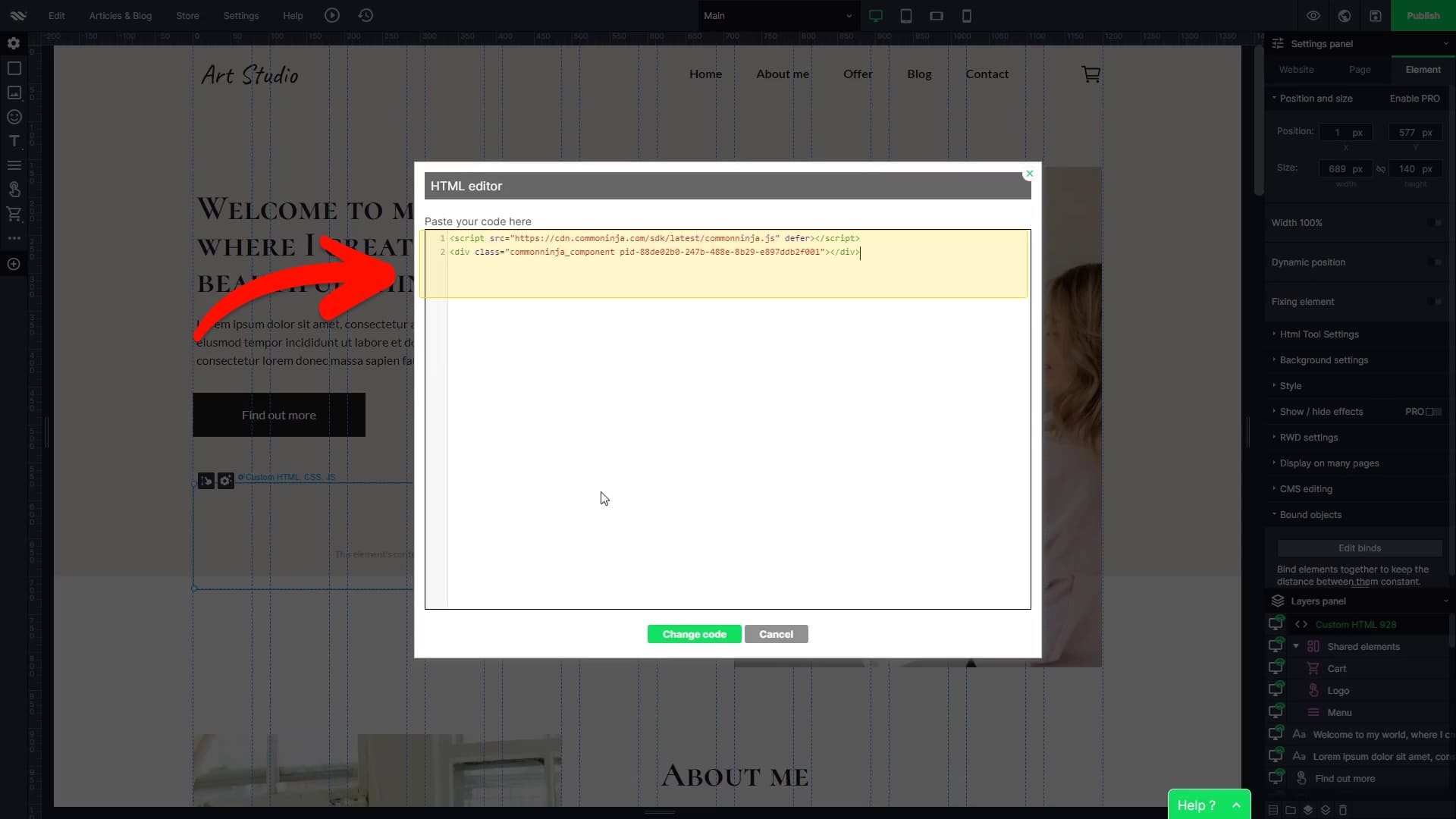
Task: Click the preview play icon in top bar
Action: tap(332, 15)
